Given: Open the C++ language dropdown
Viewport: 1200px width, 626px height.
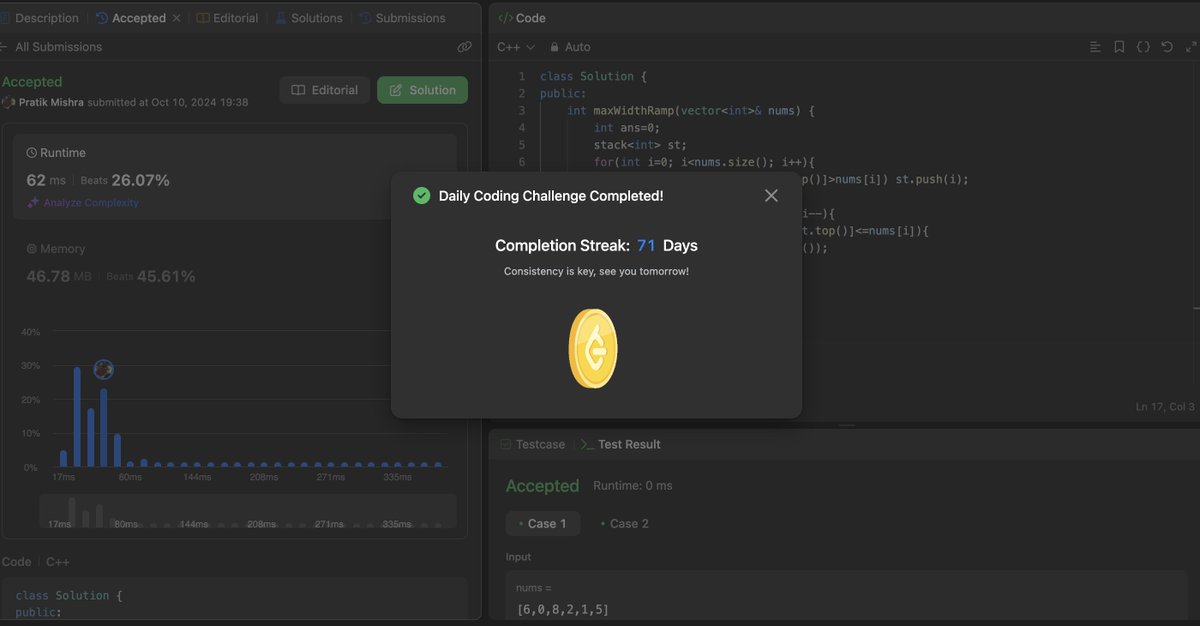Looking at the screenshot, I should [516, 47].
